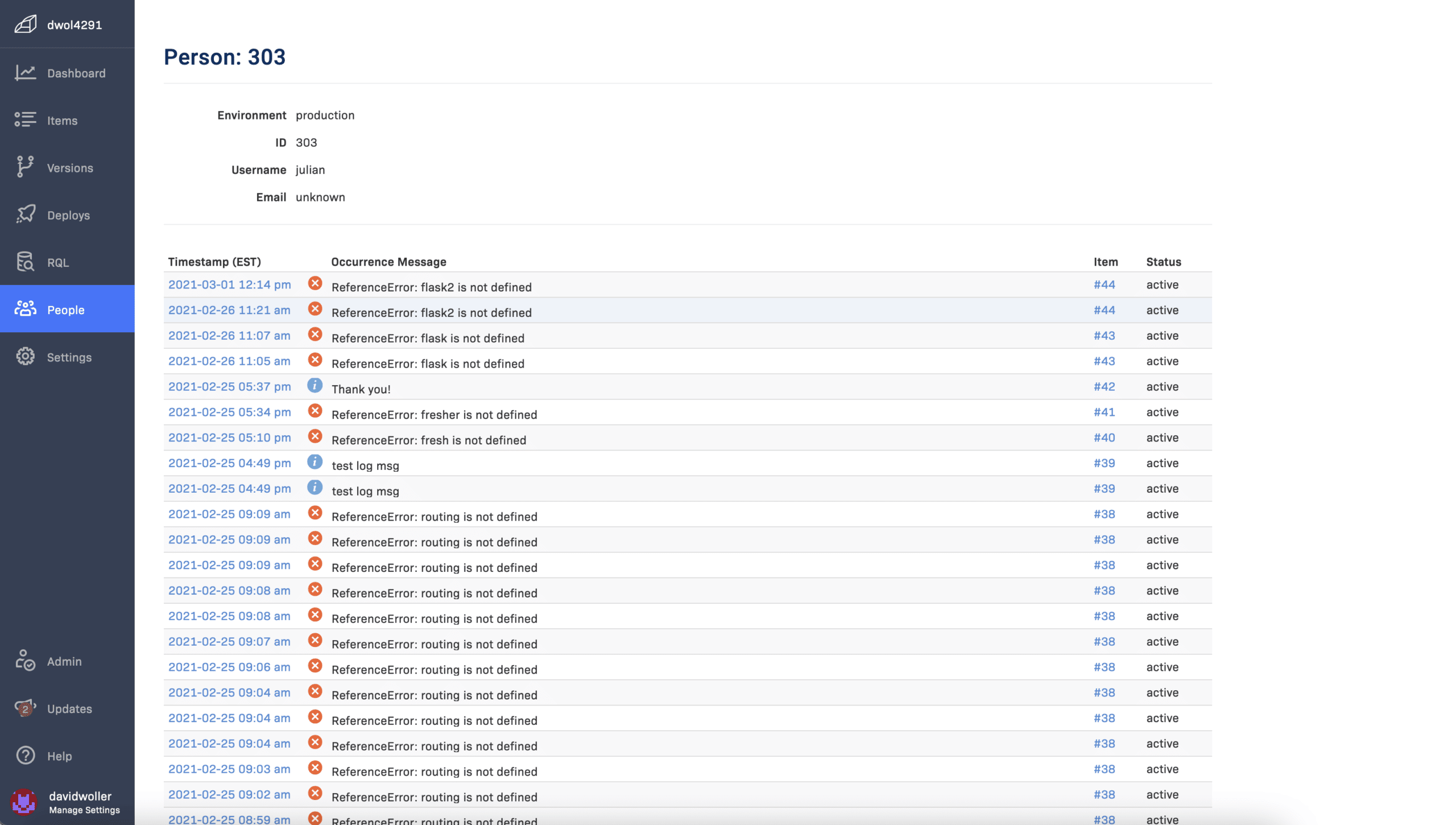Click the davidwoller avatar image
1456x825 pixels.
tap(24, 802)
